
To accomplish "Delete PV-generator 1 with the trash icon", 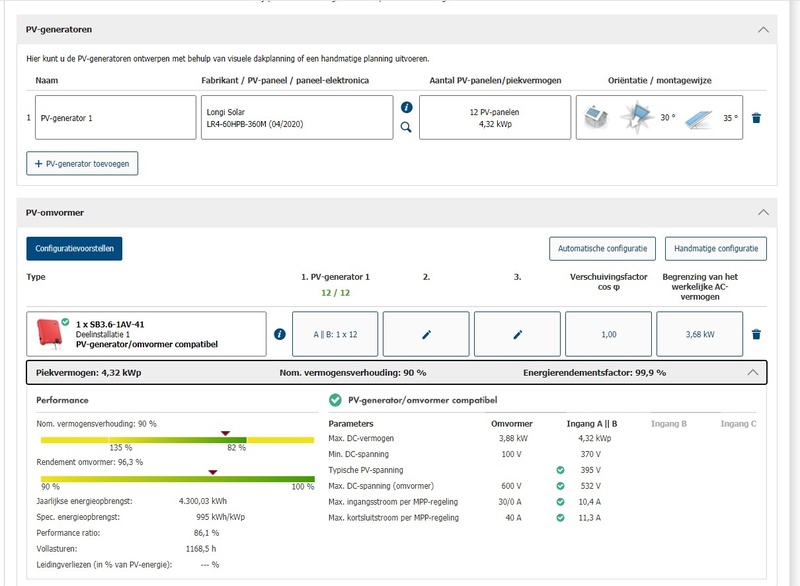I will tap(756, 118).
